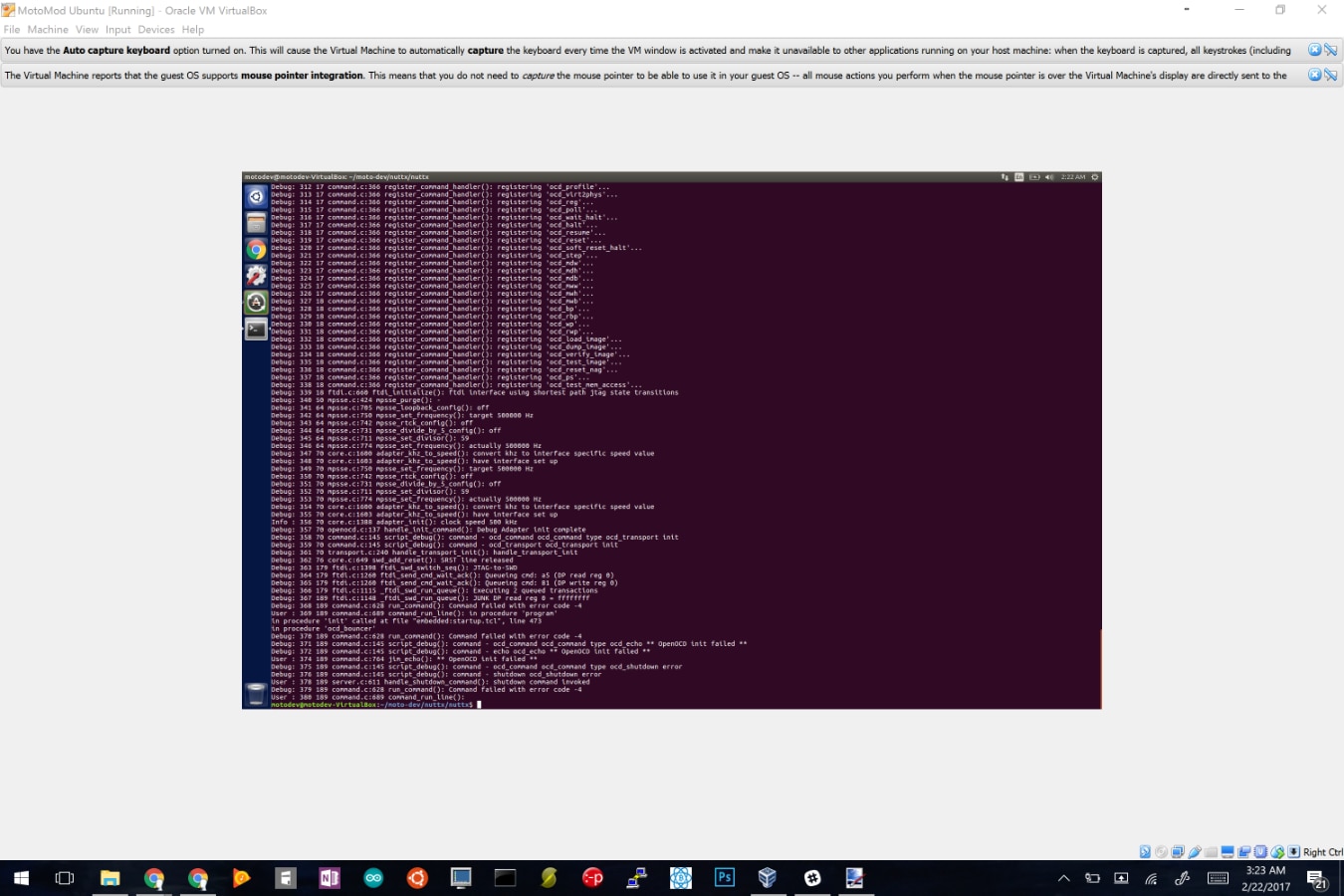The height and width of the screenshot is (896, 1344).
Task: Open Chrome from the Ubuntu launcher
Action: pyautogui.click(x=256, y=249)
